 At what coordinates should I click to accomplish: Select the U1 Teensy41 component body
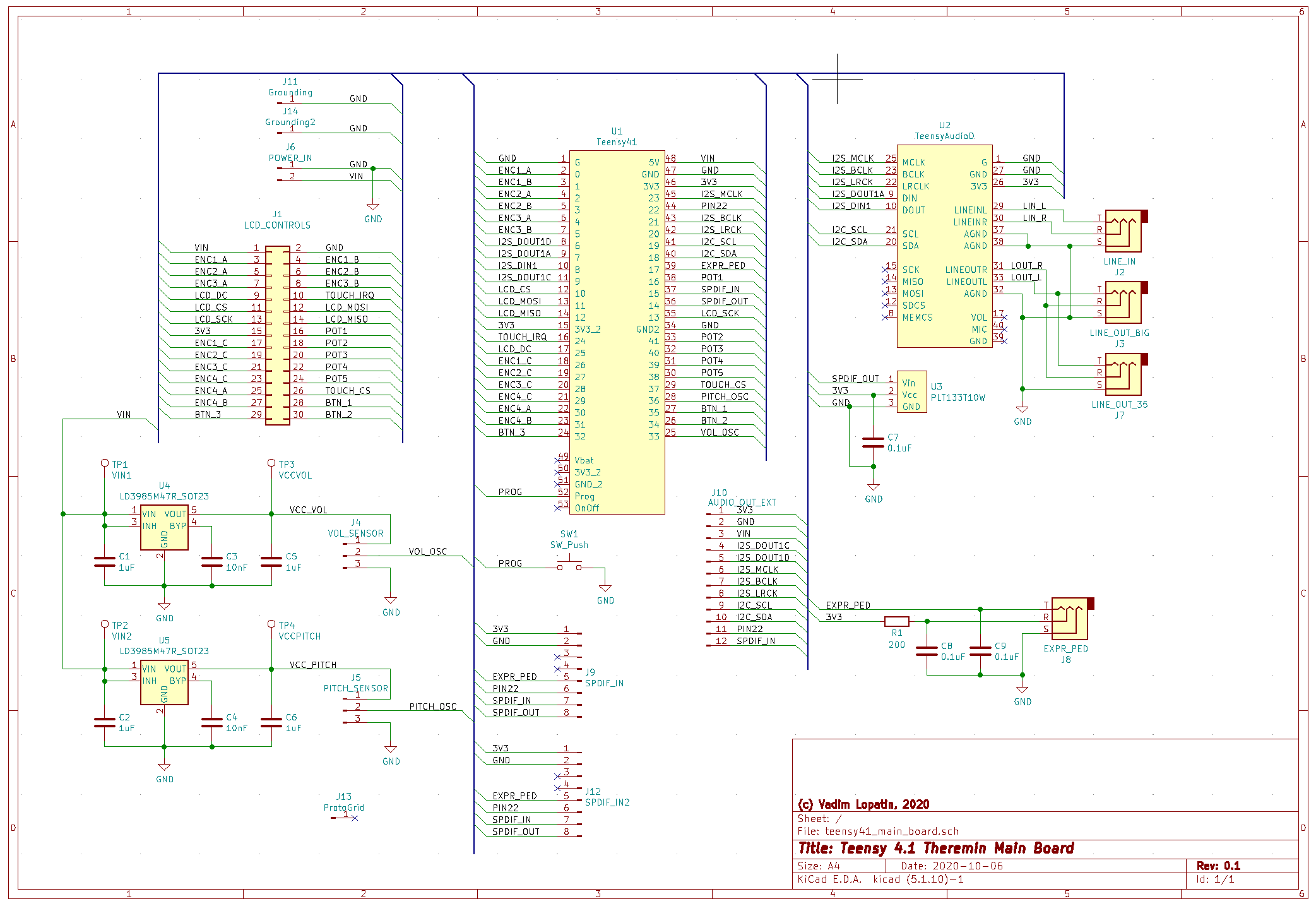(617, 332)
